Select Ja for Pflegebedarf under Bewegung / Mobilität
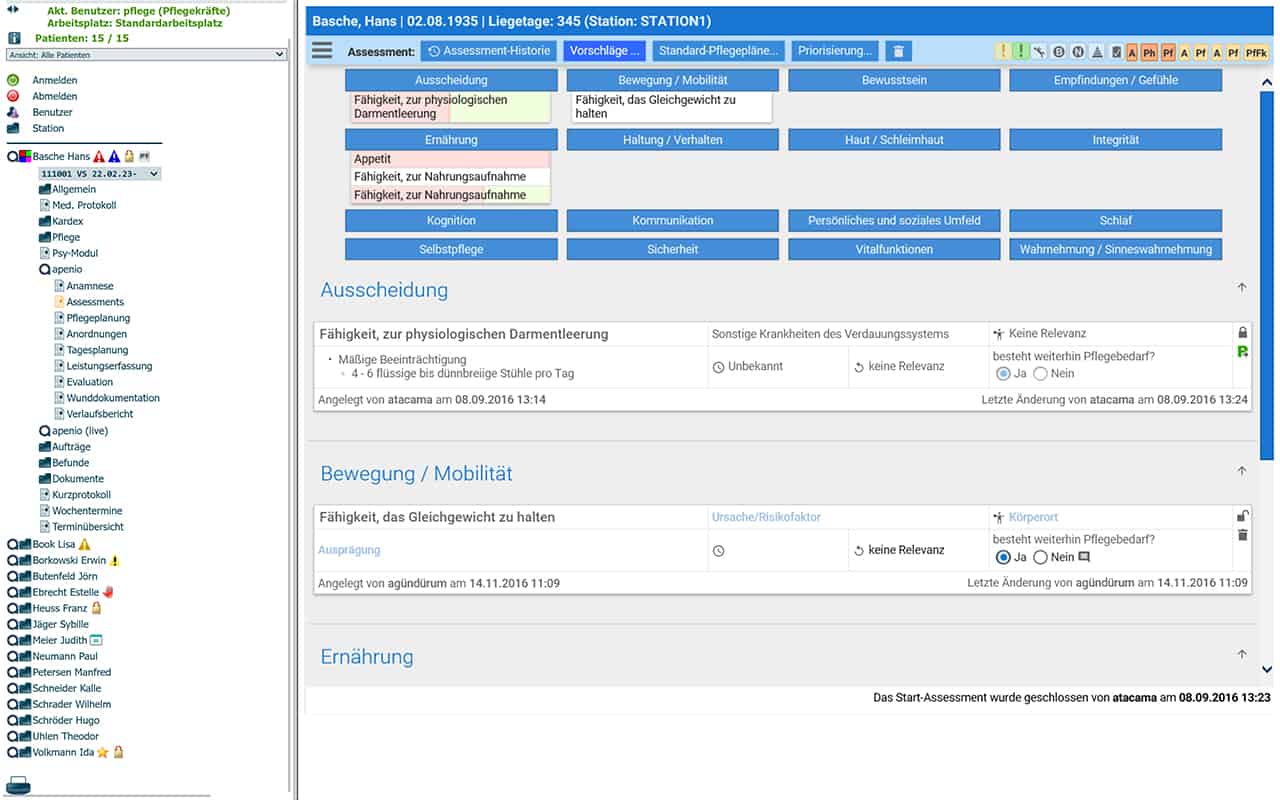 pyautogui.click(x=1003, y=557)
